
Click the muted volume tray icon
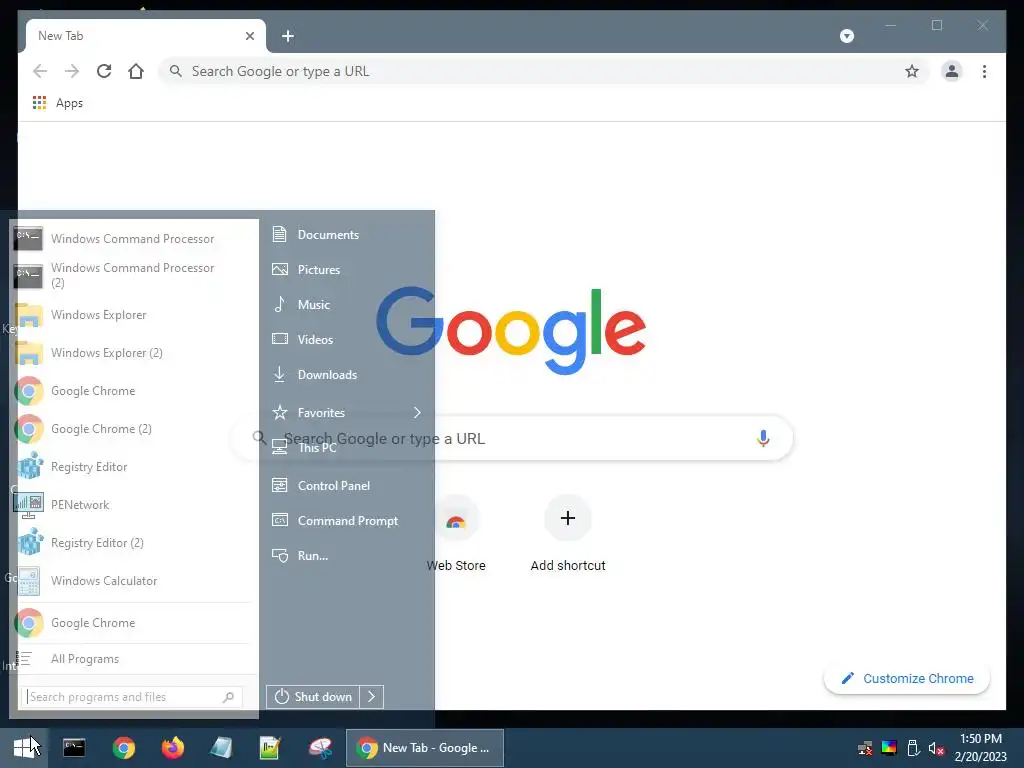(x=936, y=748)
